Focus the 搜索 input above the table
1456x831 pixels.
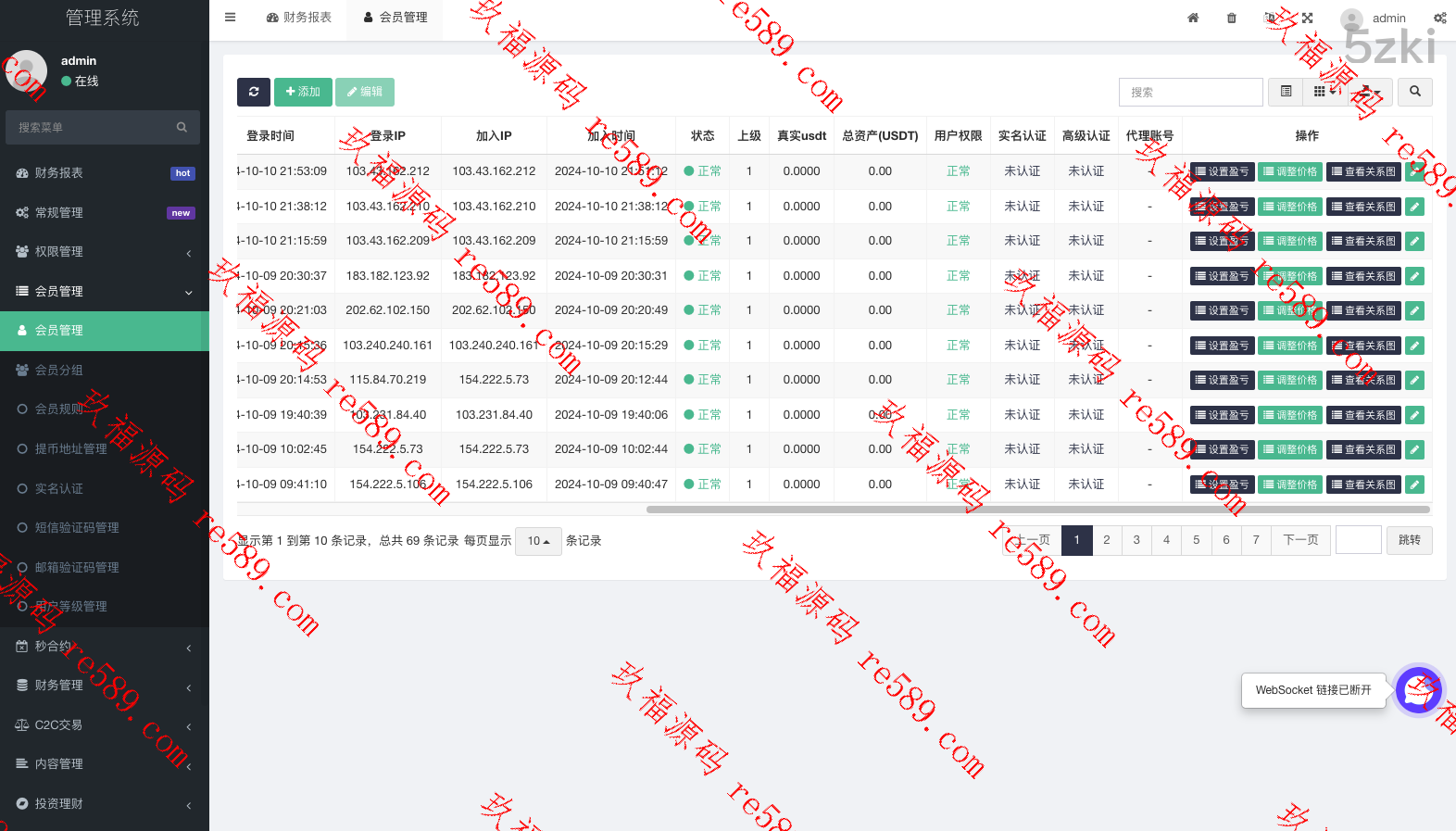click(1190, 93)
